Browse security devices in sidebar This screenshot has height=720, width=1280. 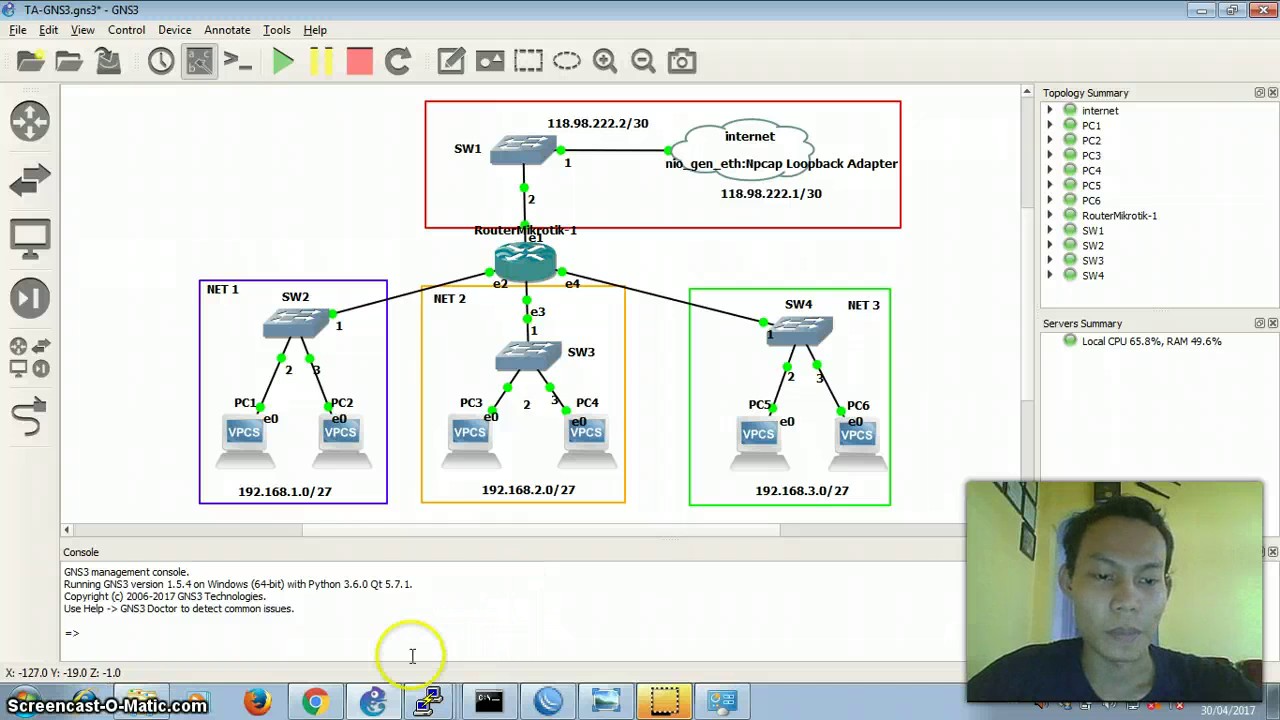pos(30,298)
